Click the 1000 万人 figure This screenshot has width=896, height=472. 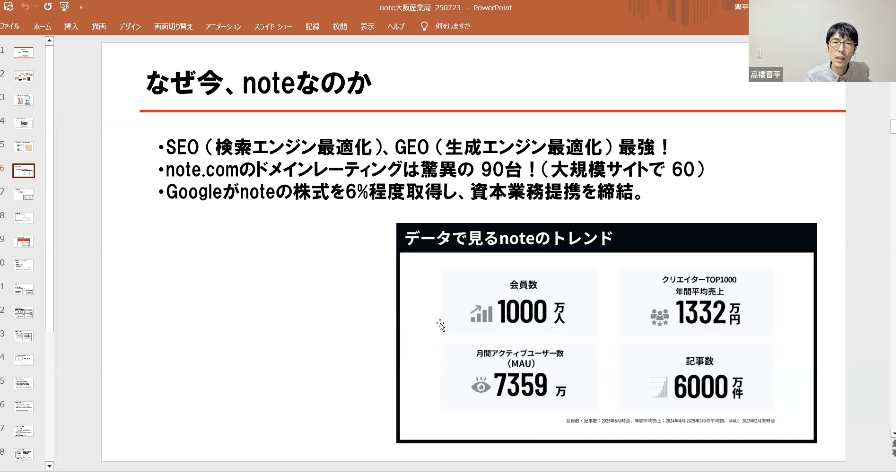click(x=531, y=312)
